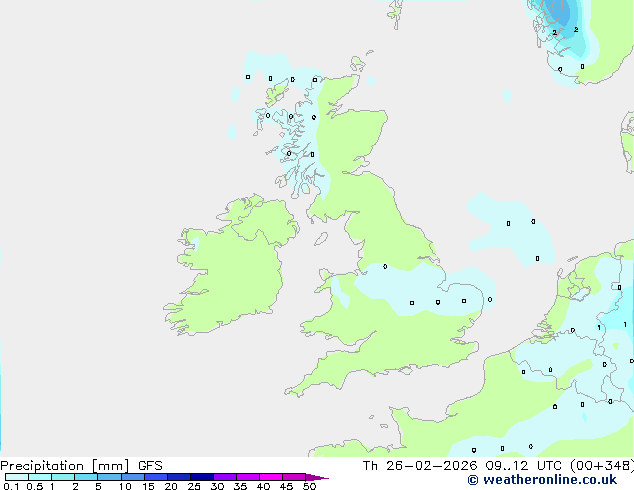Click the legend label '35'

[240, 486]
